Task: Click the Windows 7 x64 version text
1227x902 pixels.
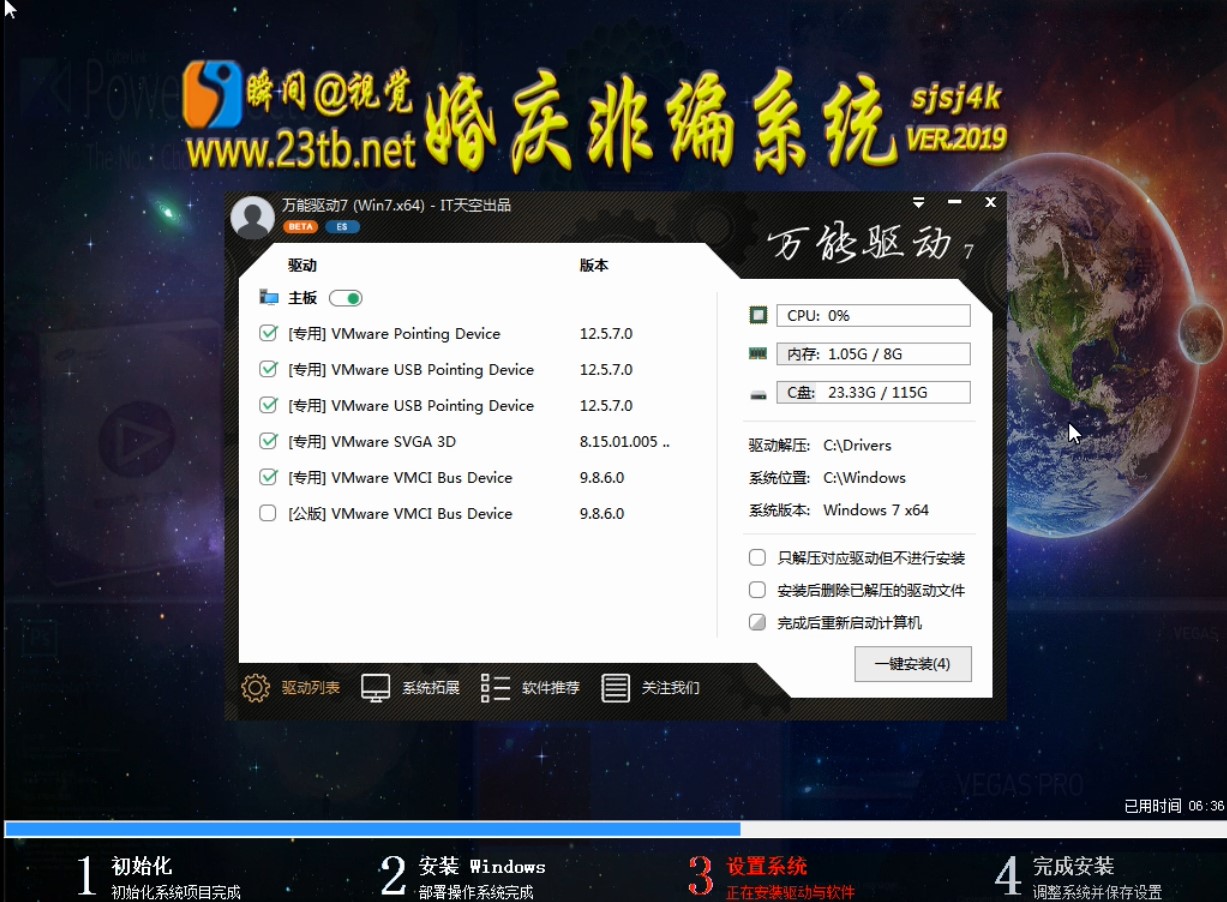Action: click(876, 510)
